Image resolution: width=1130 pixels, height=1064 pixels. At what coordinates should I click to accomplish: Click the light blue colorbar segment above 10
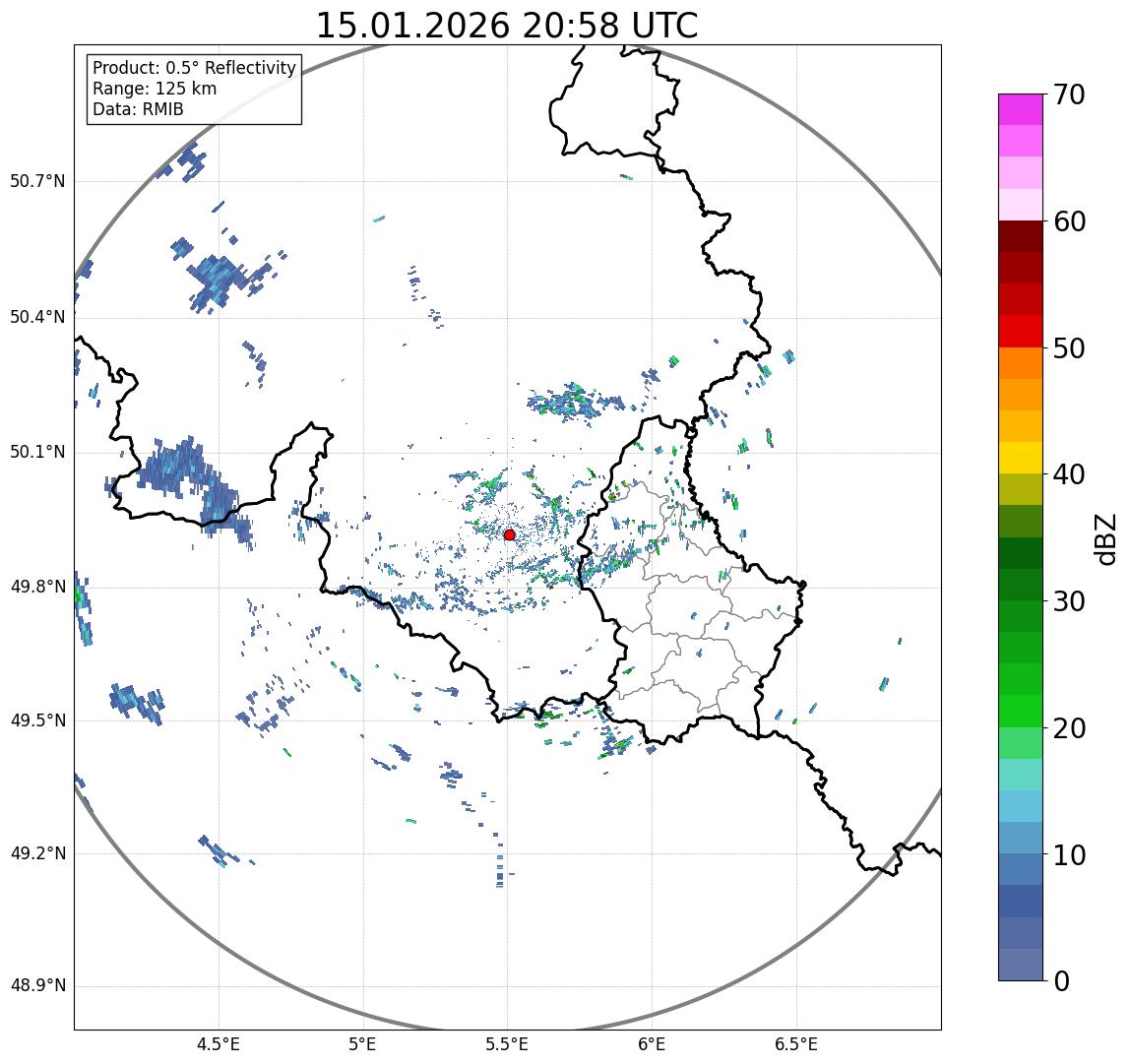coord(1021,839)
